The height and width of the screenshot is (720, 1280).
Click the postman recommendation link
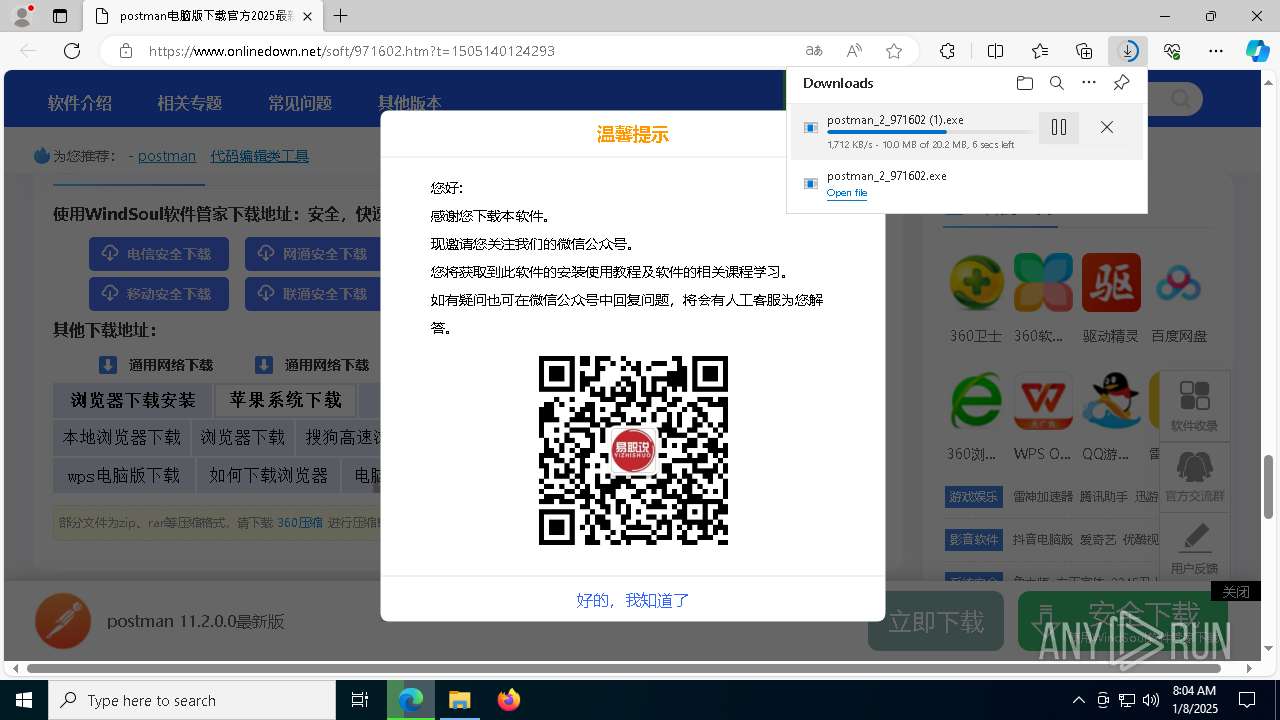[x=167, y=156]
